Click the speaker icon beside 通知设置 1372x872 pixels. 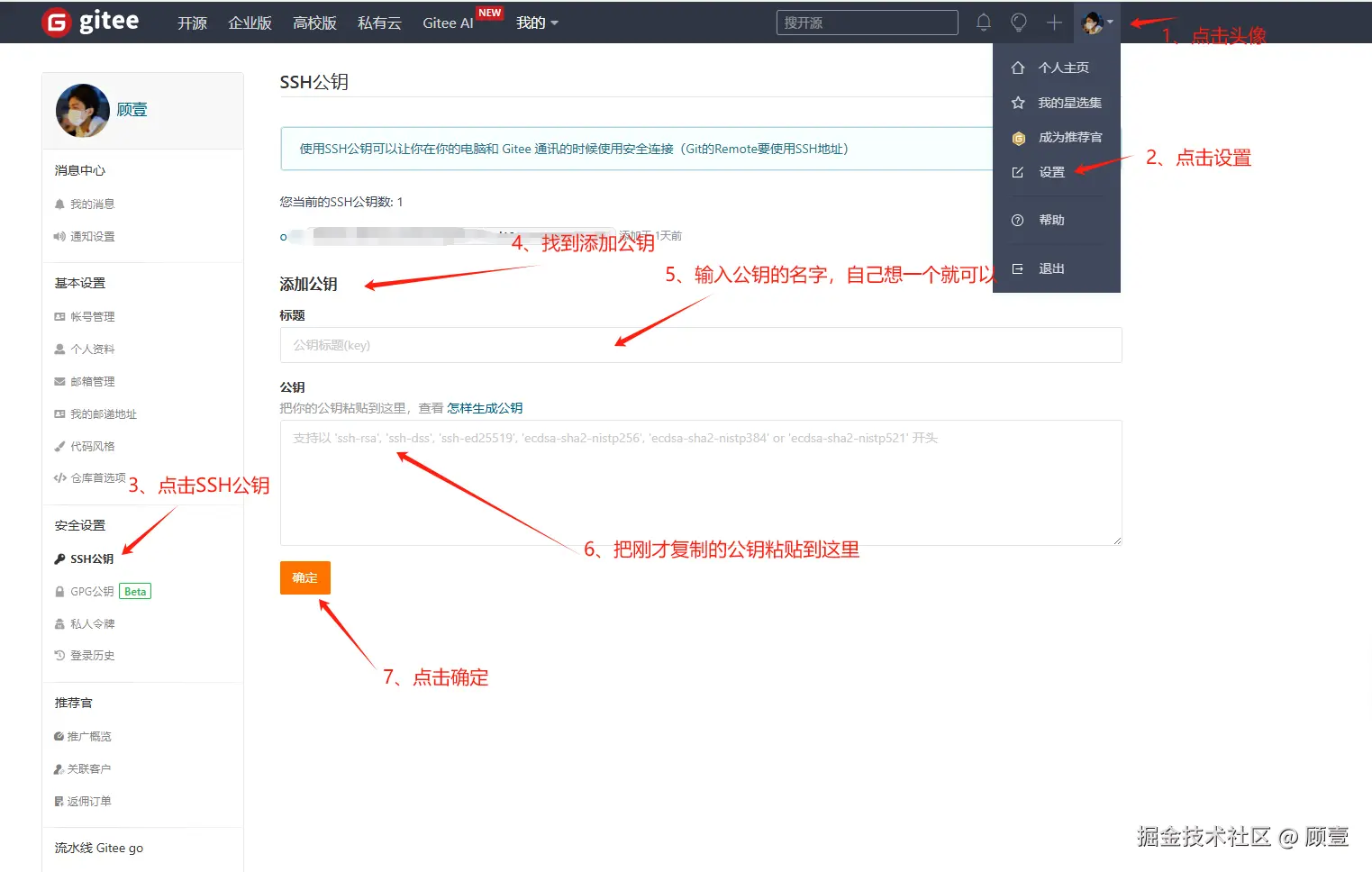tap(59, 237)
